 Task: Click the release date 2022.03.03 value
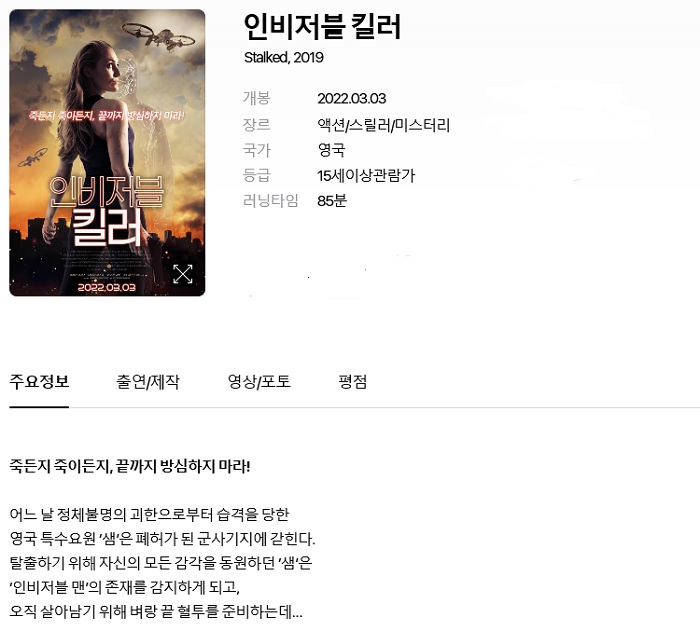[352, 98]
